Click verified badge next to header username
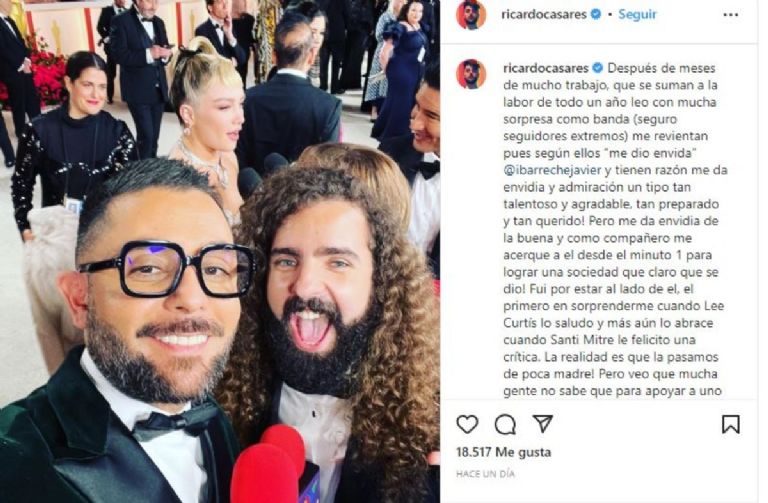768x503 pixels. point(596,14)
